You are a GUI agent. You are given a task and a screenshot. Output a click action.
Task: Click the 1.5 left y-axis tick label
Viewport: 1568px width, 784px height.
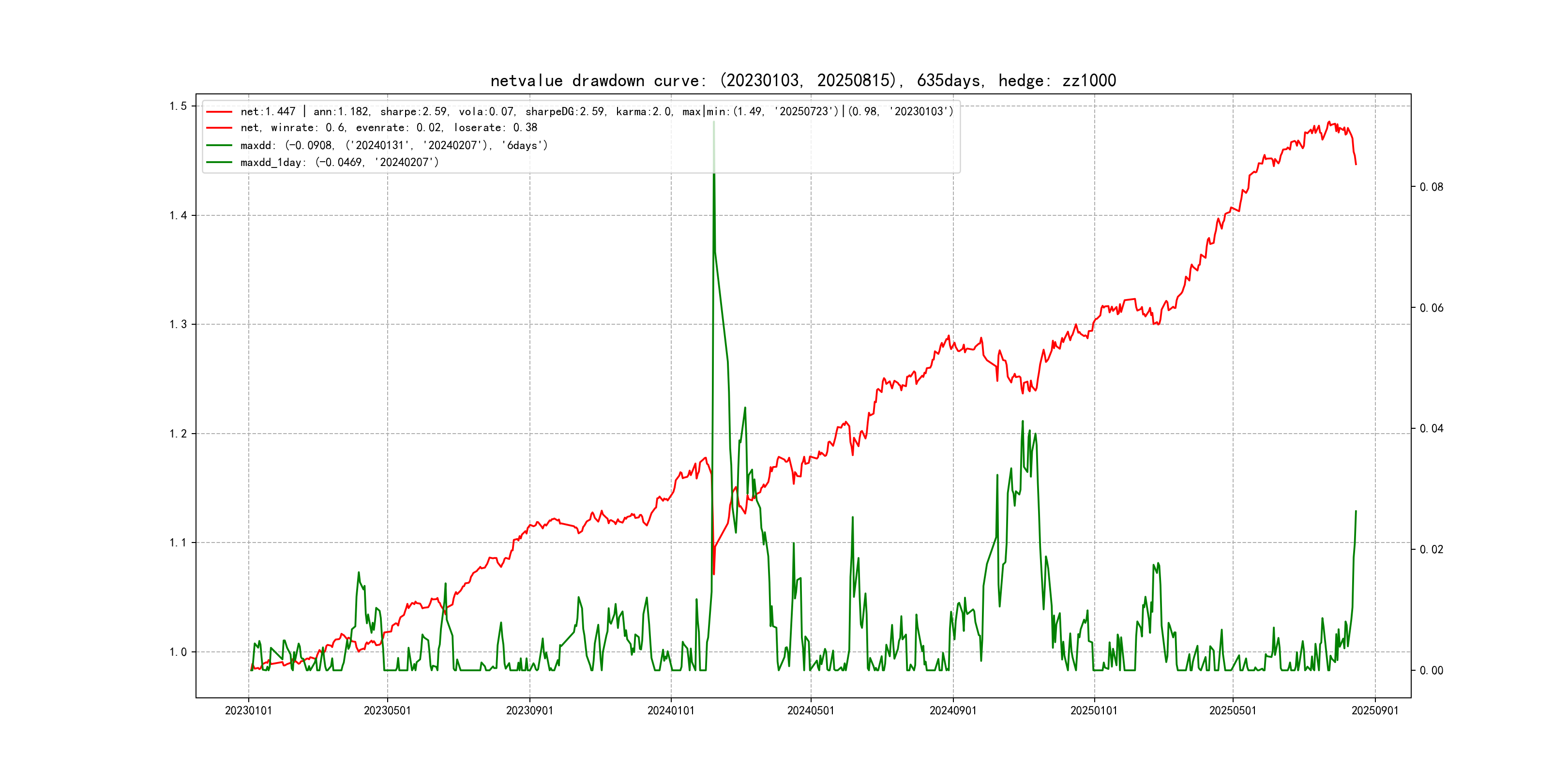point(179,106)
